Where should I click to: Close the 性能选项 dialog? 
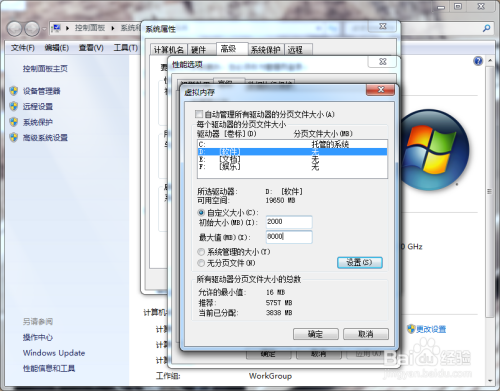coord(383,61)
